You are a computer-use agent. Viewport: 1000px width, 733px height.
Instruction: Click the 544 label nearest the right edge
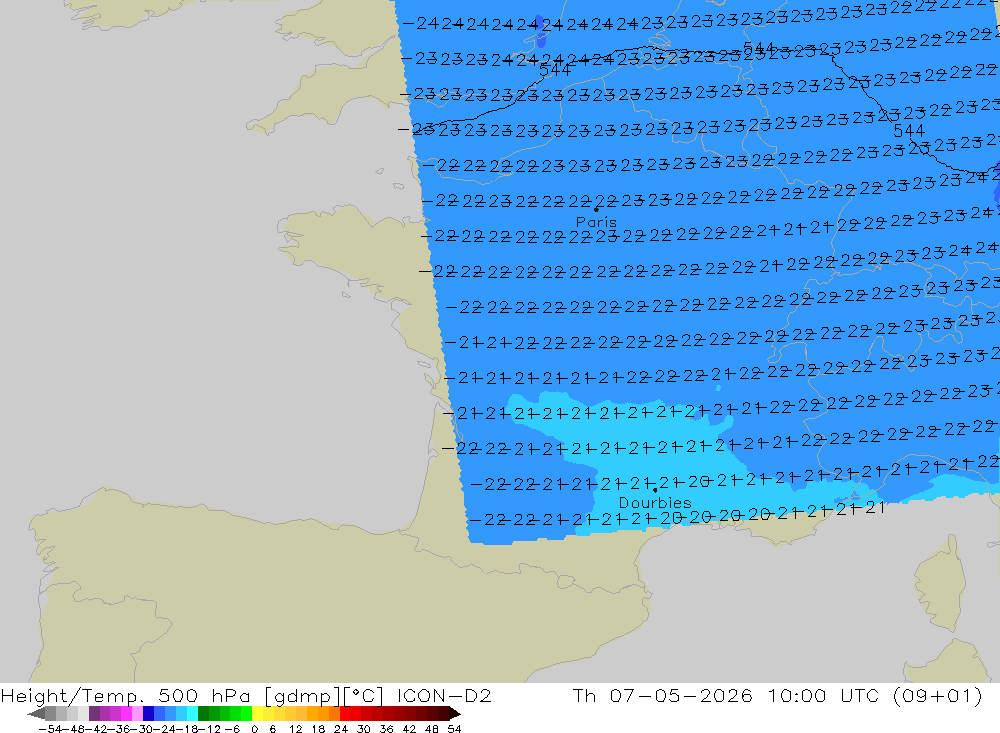coord(909,131)
